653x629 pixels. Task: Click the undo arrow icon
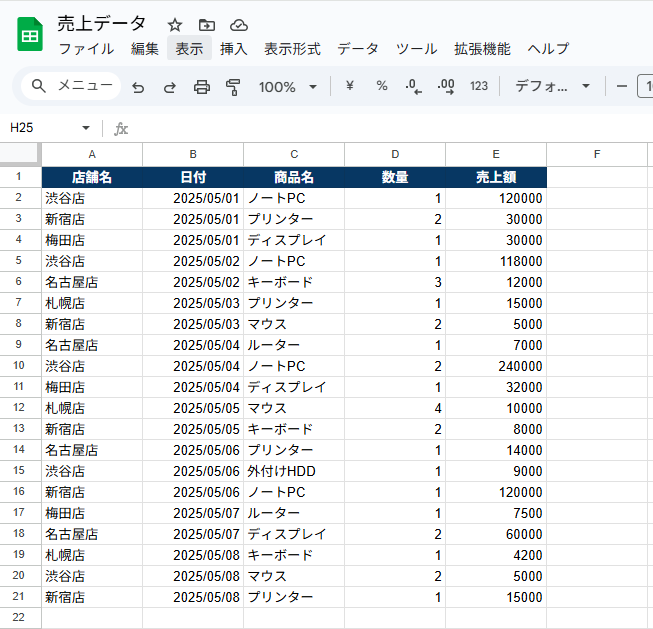138,87
